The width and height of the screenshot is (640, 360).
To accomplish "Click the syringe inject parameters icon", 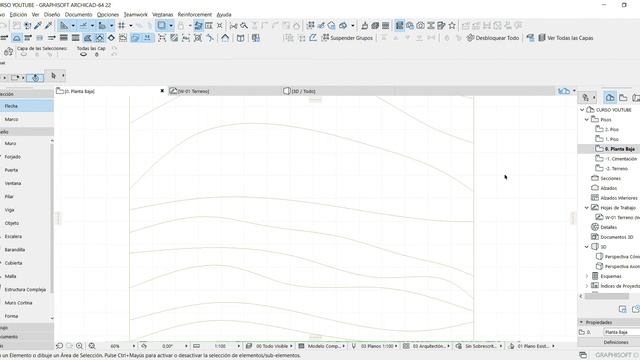I will point(48,26).
